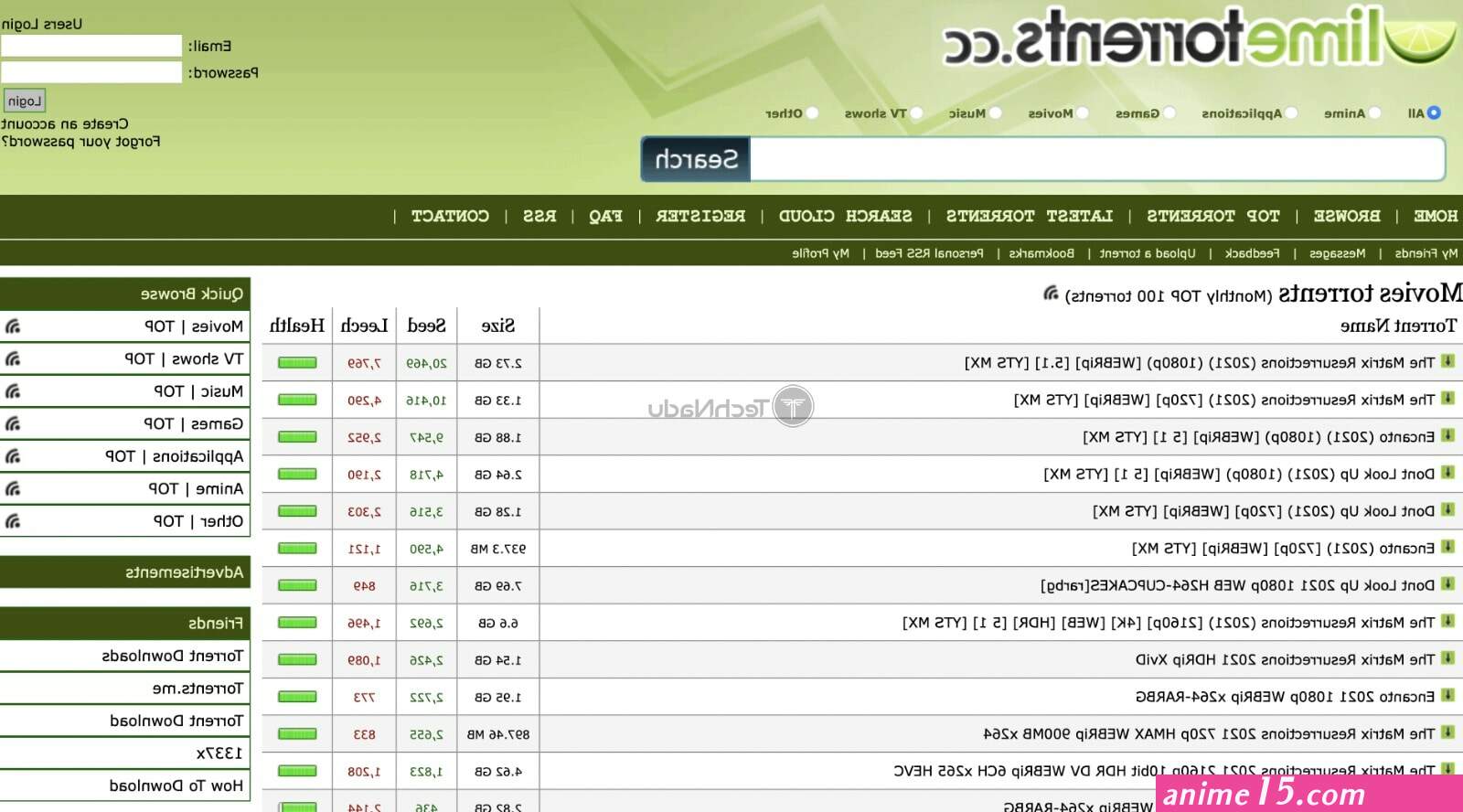Select the TV shows category radio button

point(916,112)
